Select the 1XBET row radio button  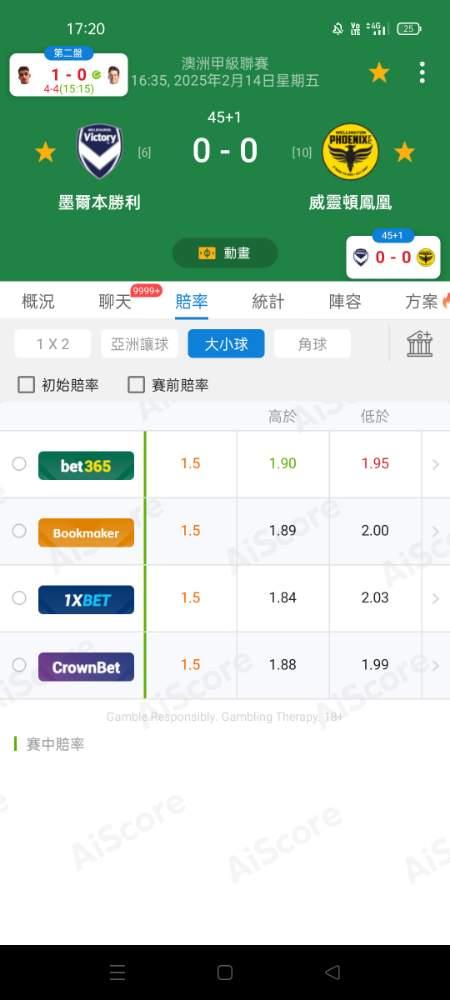point(19,598)
